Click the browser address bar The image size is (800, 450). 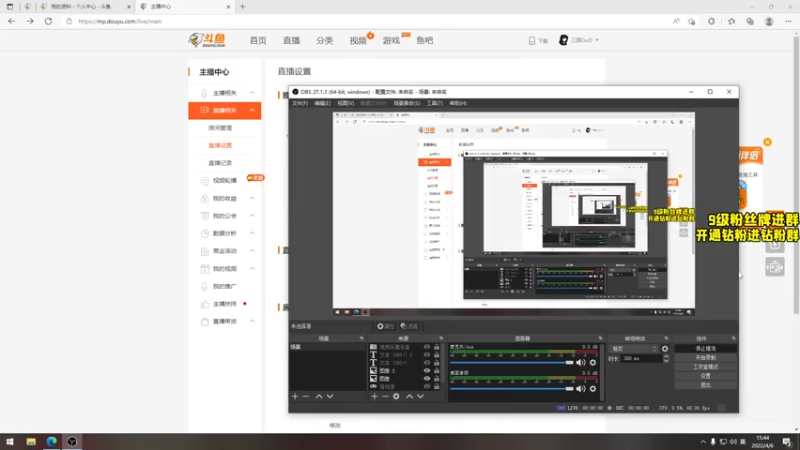coord(365,21)
